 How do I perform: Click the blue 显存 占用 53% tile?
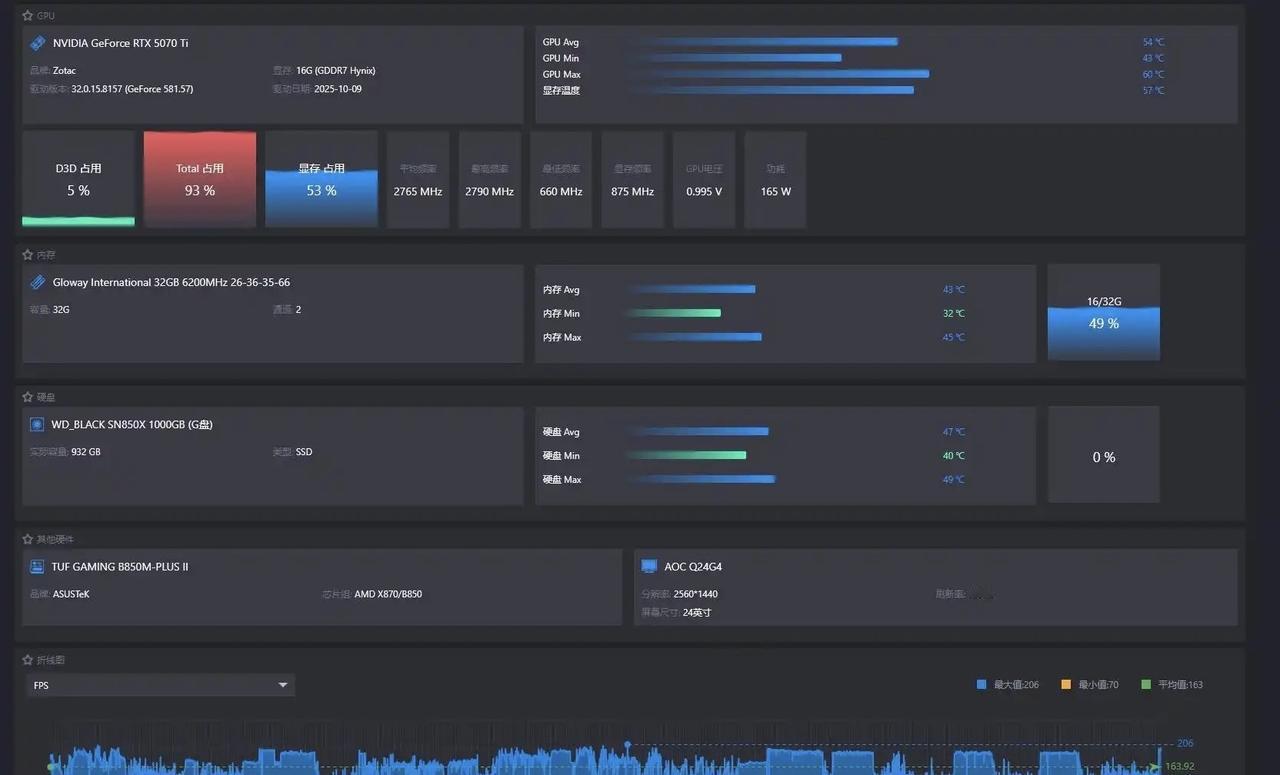coord(322,179)
